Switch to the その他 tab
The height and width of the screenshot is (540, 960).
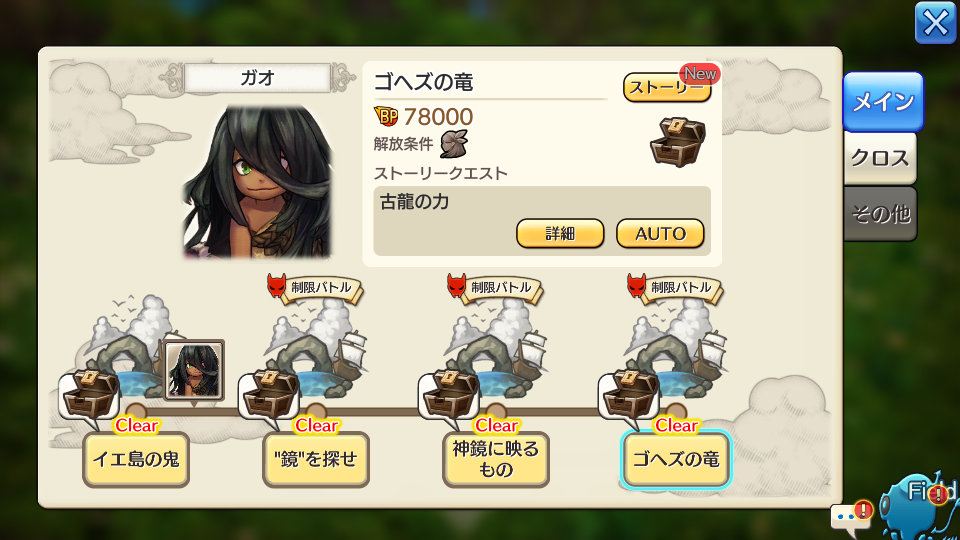pos(880,214)
